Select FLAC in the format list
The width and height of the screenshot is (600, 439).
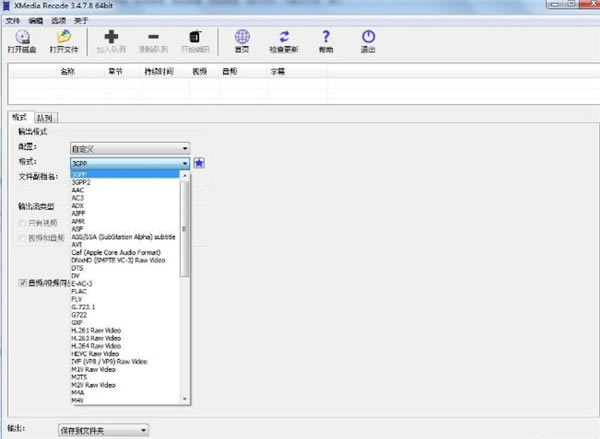(125, 291)
